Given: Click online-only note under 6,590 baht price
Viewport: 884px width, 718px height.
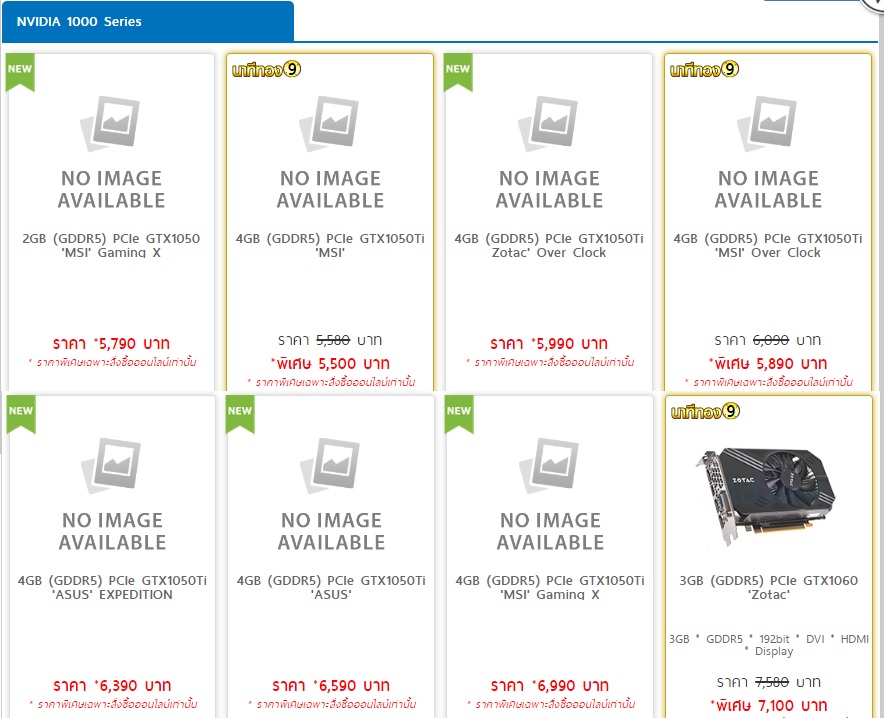Looking at the screenshot, I should pyautogui.click(x=332, y=704).
